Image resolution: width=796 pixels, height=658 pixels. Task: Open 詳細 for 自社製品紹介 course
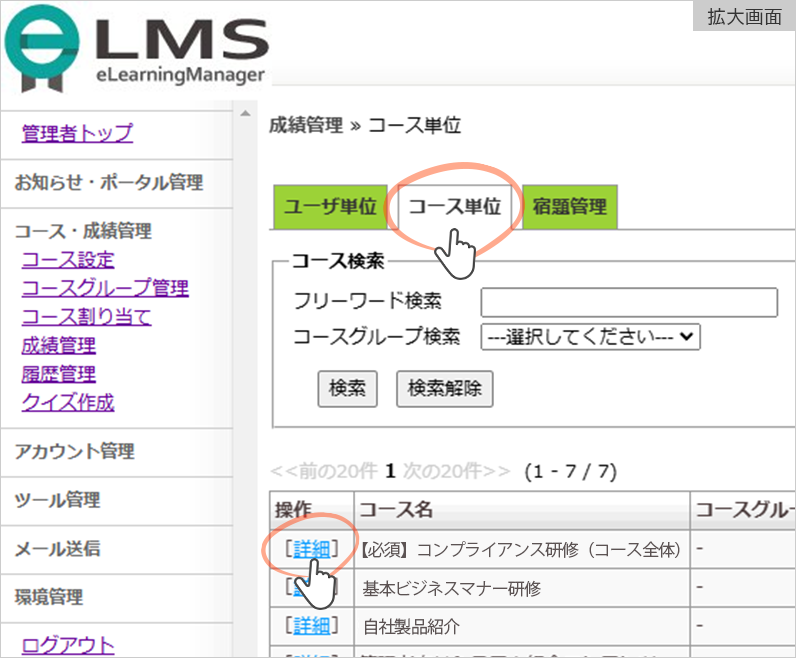[x=312, y=626]
